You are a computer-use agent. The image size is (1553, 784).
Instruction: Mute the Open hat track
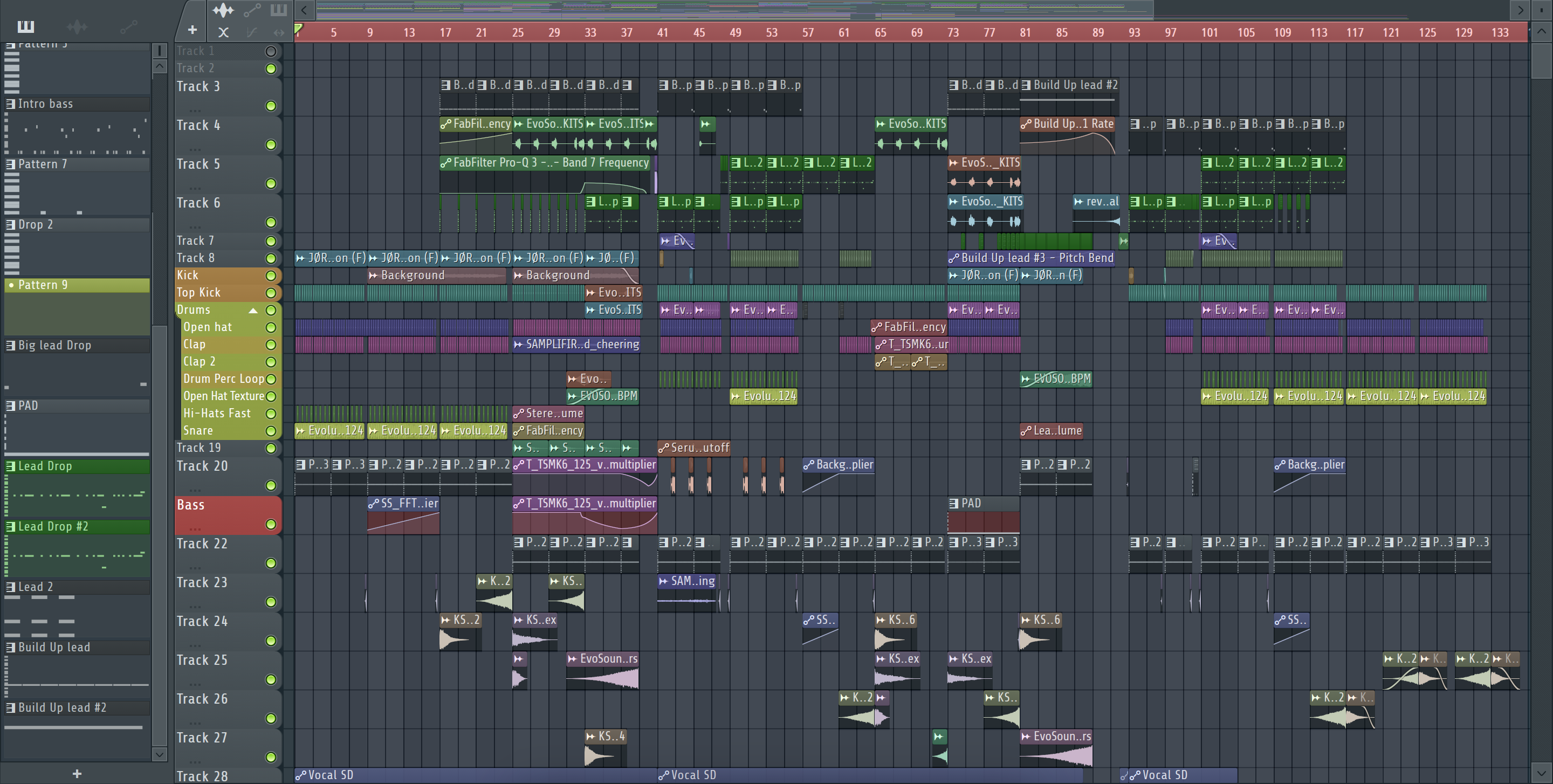click(x=271, y=327)
